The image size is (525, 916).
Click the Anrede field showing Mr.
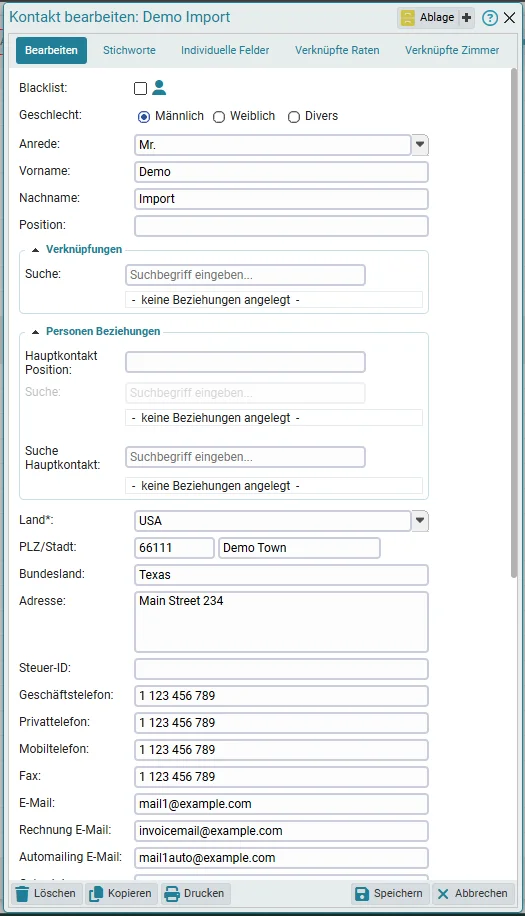click(273, 145)
